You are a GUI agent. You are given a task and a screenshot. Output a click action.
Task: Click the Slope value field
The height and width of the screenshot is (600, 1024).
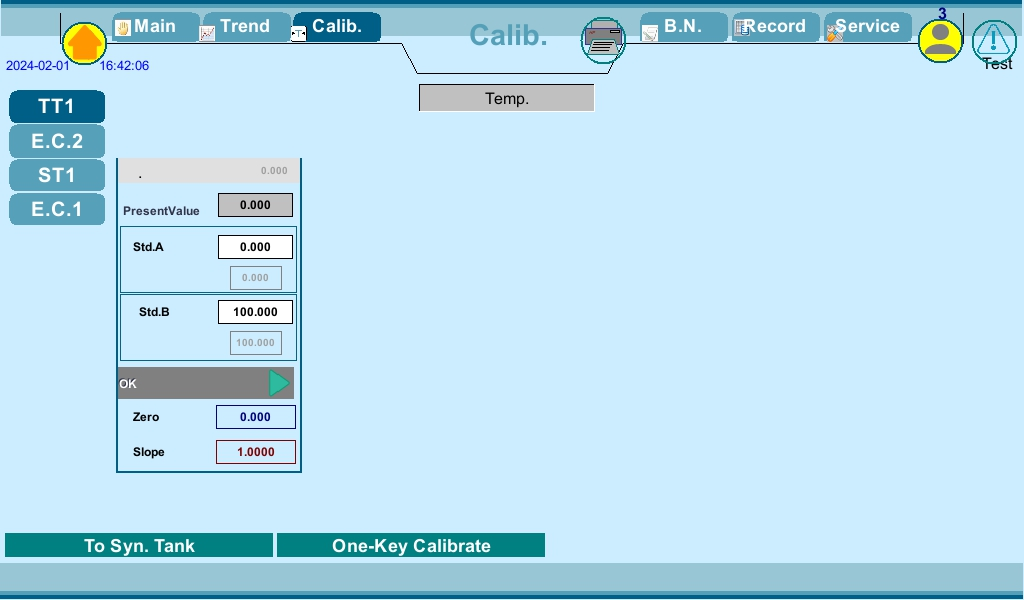256,452
